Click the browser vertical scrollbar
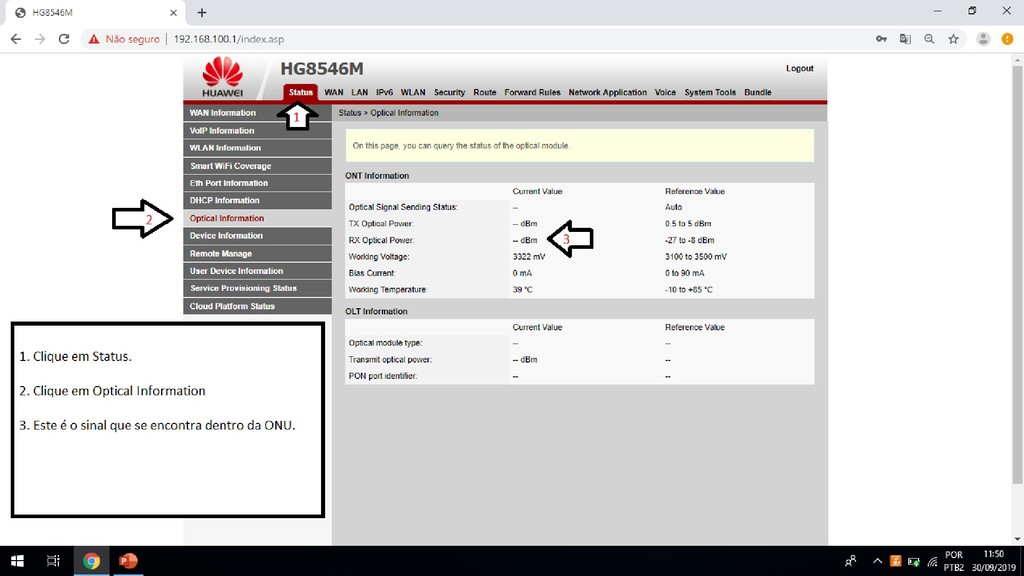Image resolution: width=1024 pixels, height=576 pixels. pos(1017,274)
